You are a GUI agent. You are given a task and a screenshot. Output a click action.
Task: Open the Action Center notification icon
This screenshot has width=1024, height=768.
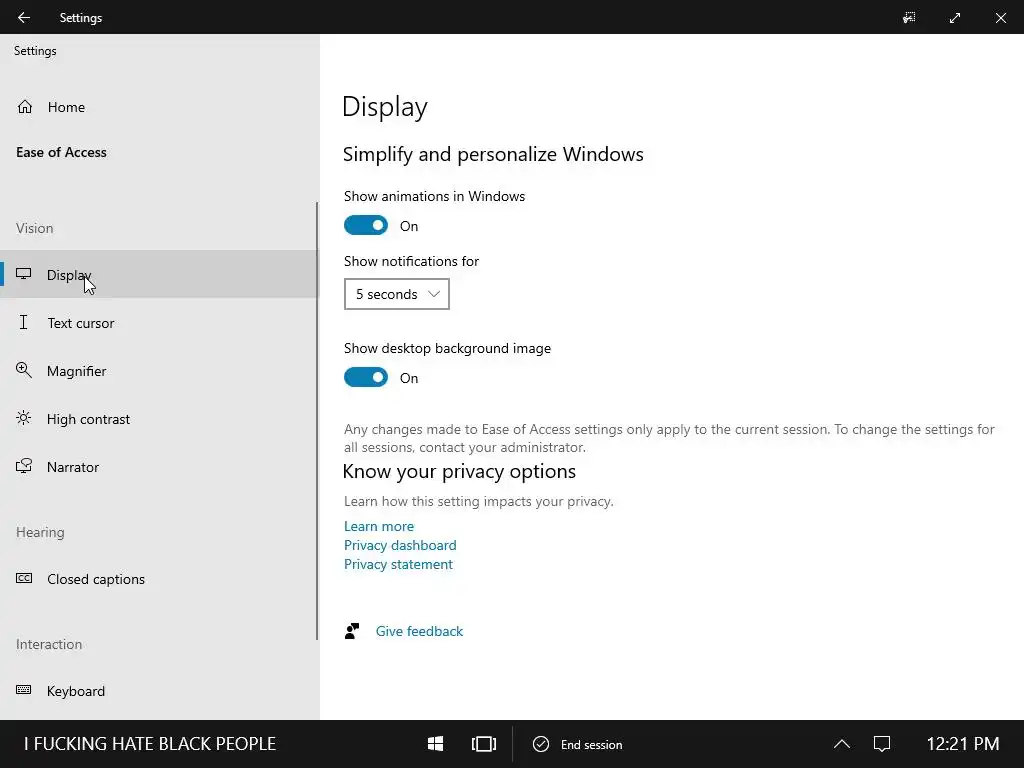[882, 744]
